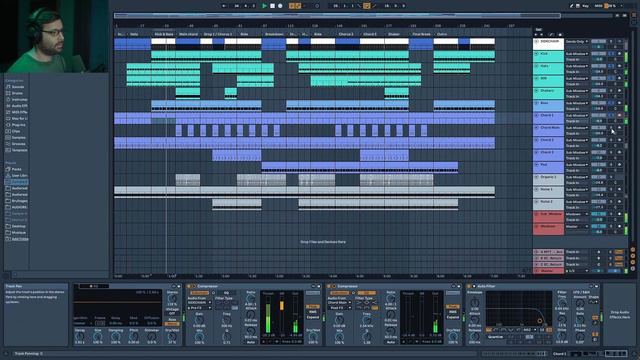Enable the MIDI map mode button
Screen dimensions: 640x360
(x=598, y=6)
